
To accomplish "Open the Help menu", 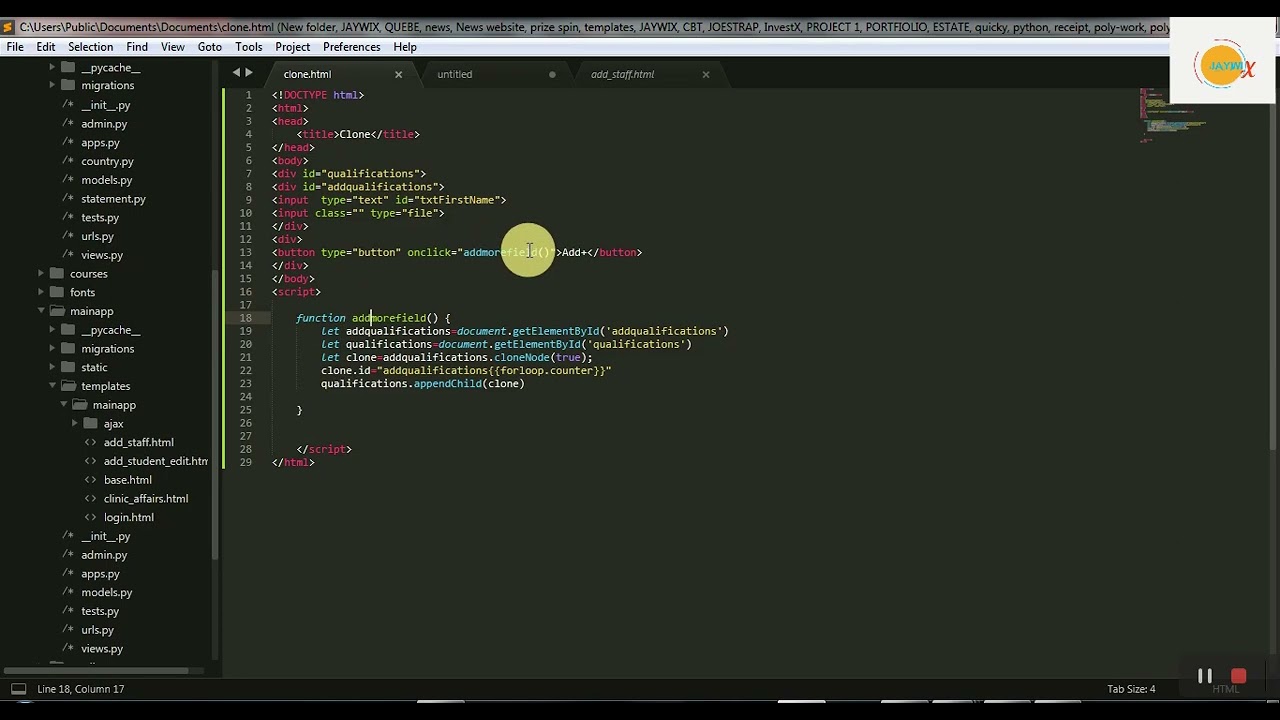I will 405,47.
